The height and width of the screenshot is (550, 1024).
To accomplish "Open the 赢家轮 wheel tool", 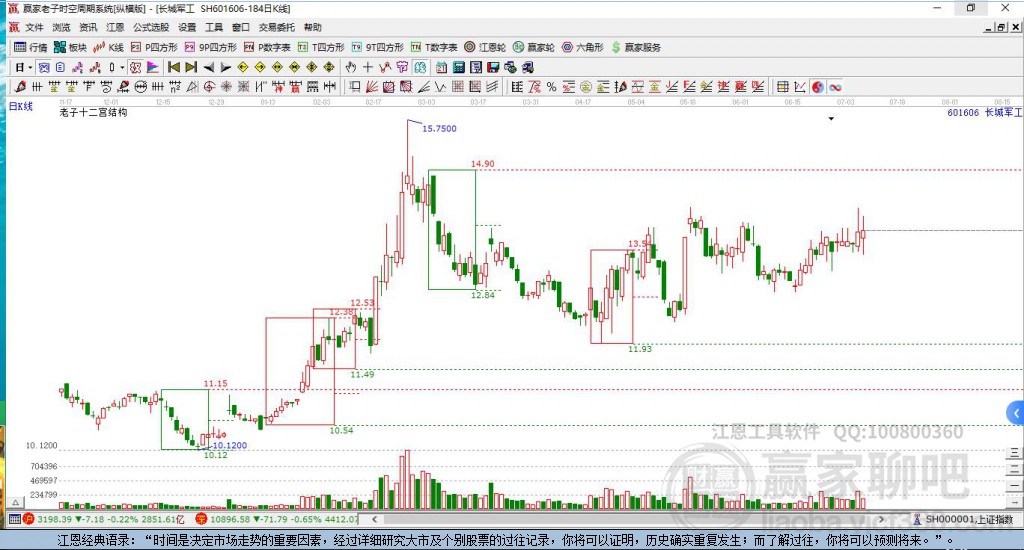I will pyautogui.click(x=534, y=47).
